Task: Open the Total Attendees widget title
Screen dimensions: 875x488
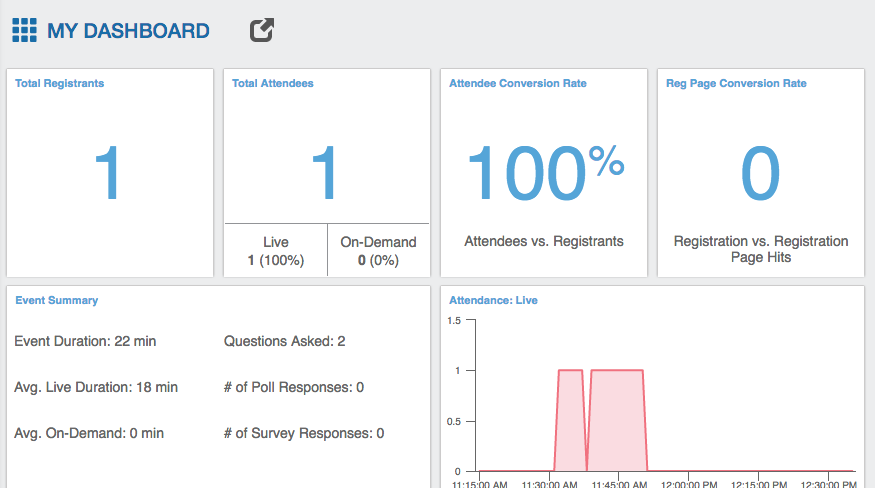Action: coord(273,84)
